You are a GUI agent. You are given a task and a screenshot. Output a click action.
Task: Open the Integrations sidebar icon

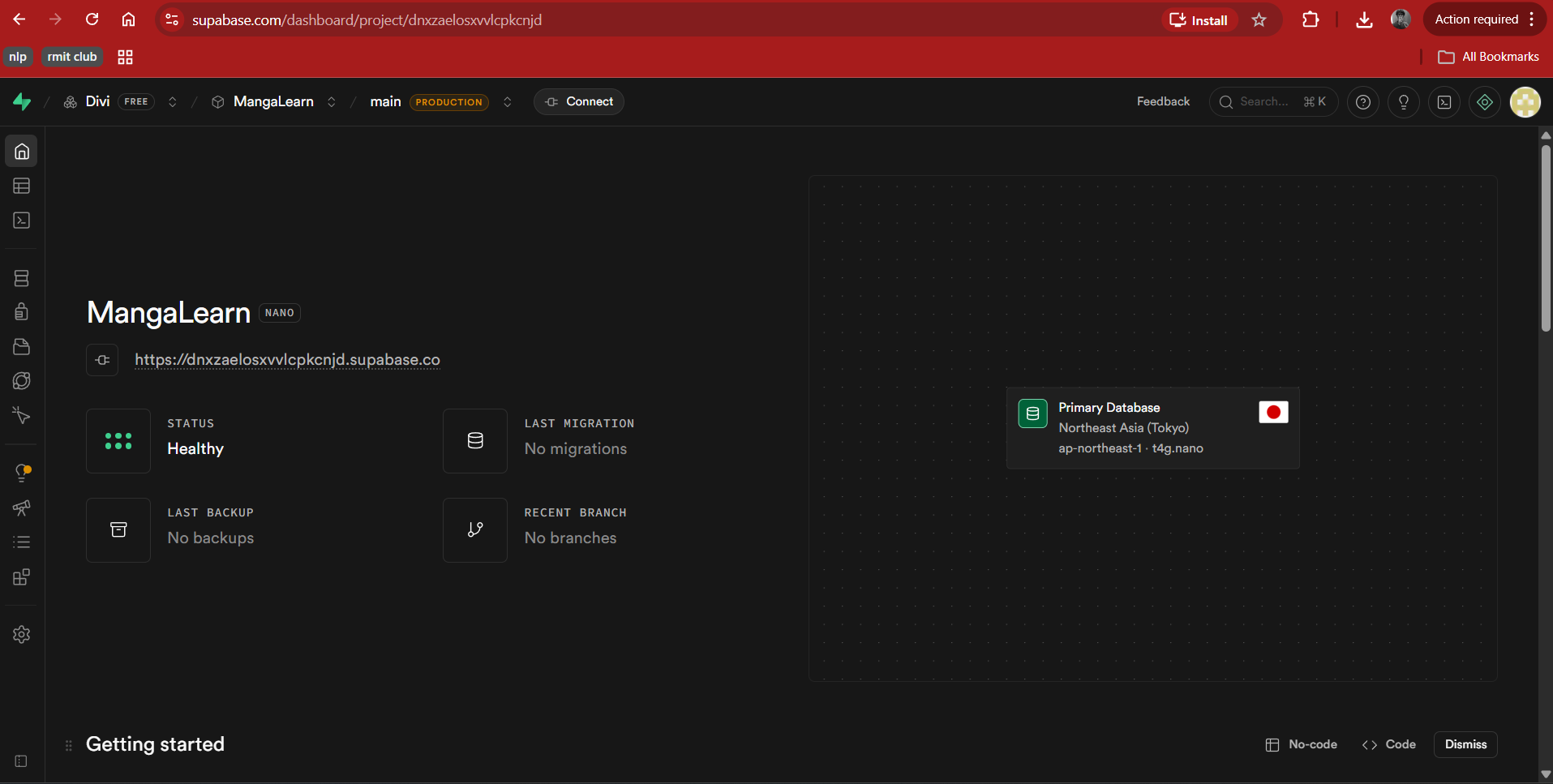pos(22,577)
